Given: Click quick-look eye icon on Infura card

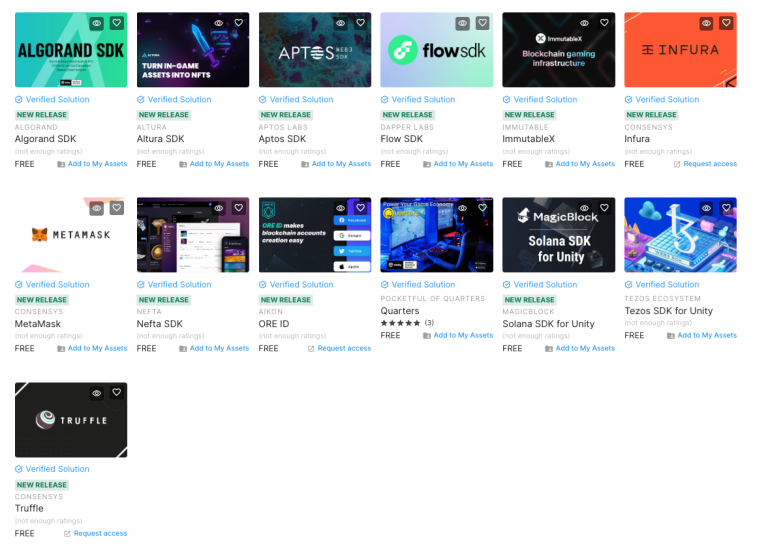Looking at the screenshot, I should (x=707, y=23).
